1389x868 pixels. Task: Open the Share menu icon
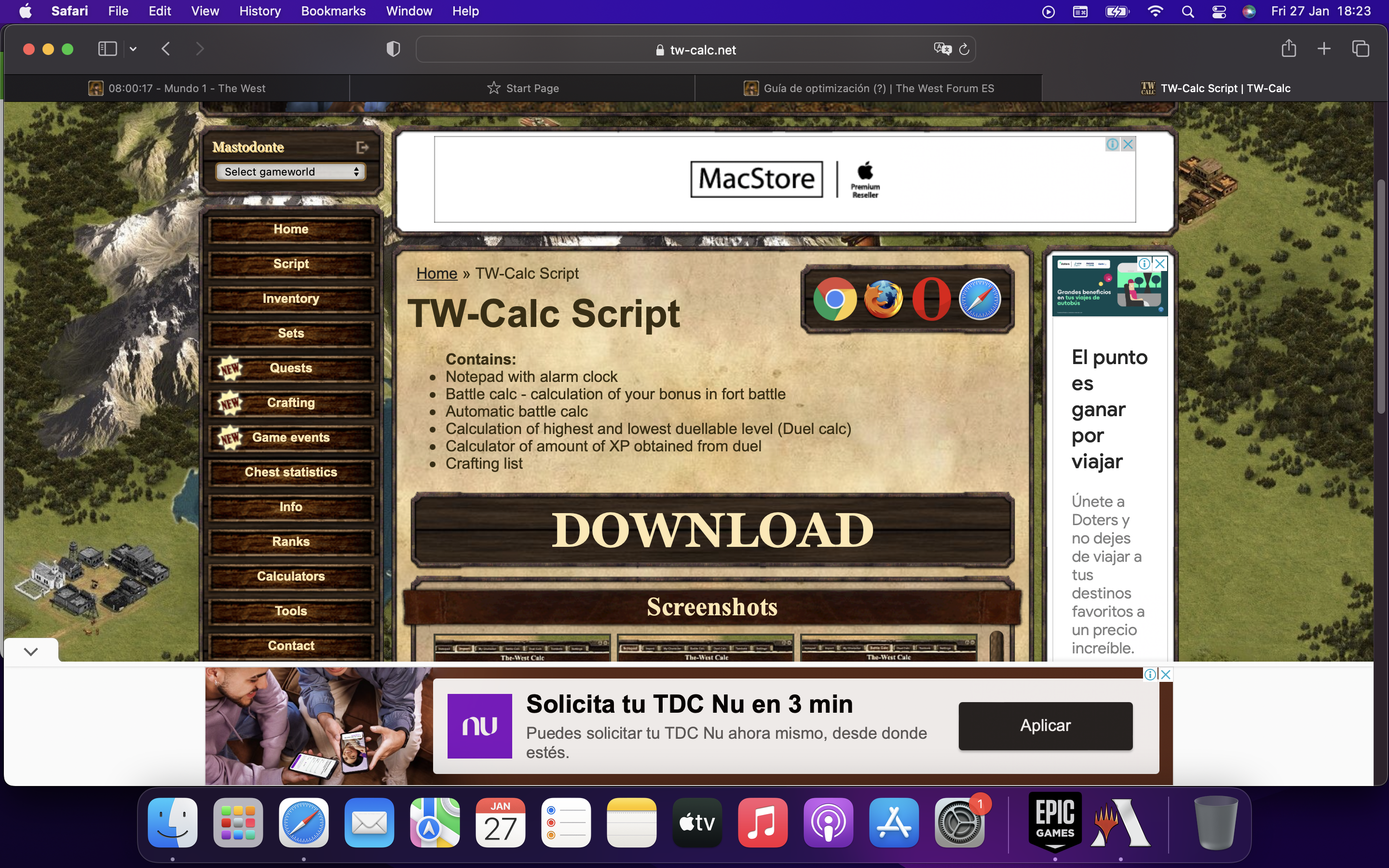[x=1289, y=48]
